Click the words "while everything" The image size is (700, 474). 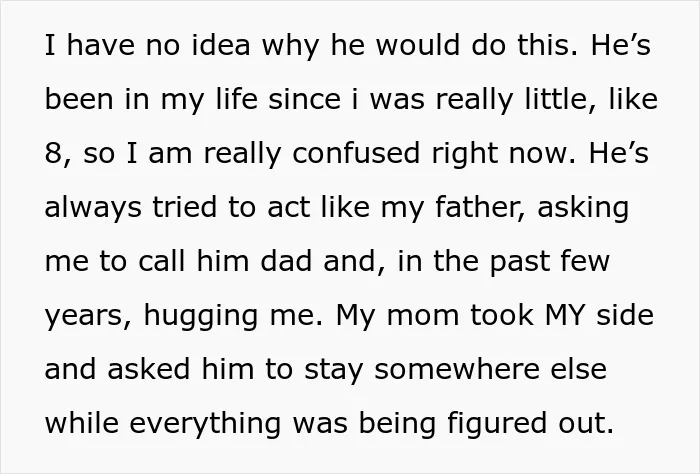(x=163, y=425)
